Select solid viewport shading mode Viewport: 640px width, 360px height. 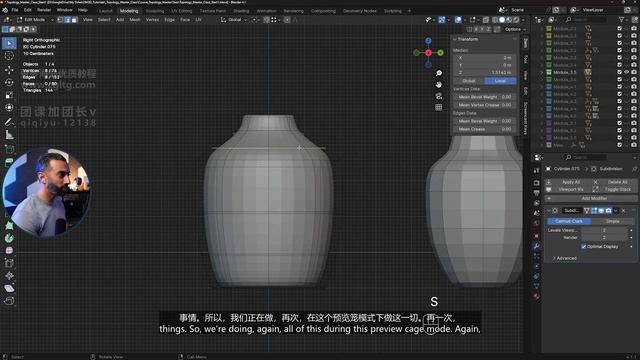pyautogui.click(x=502, y=20)
